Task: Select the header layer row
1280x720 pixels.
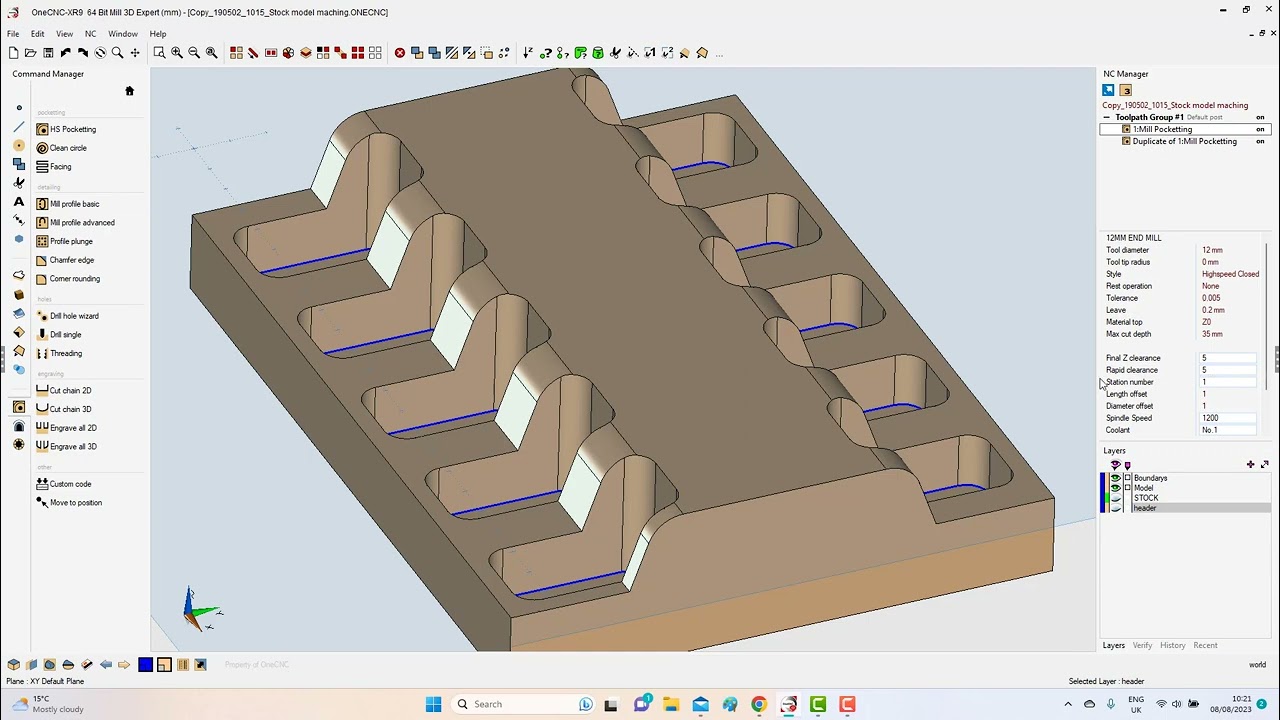Action: click(1186, 508)
